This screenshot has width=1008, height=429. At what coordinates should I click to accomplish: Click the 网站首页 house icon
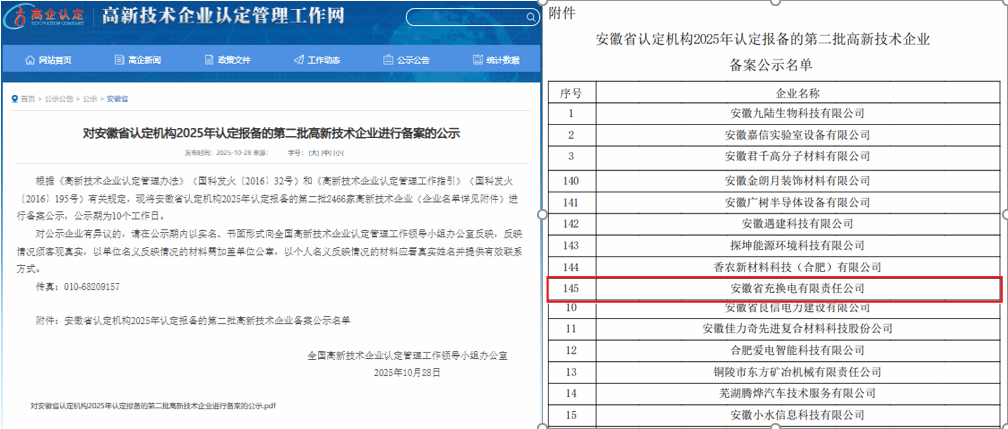point(30,60)
